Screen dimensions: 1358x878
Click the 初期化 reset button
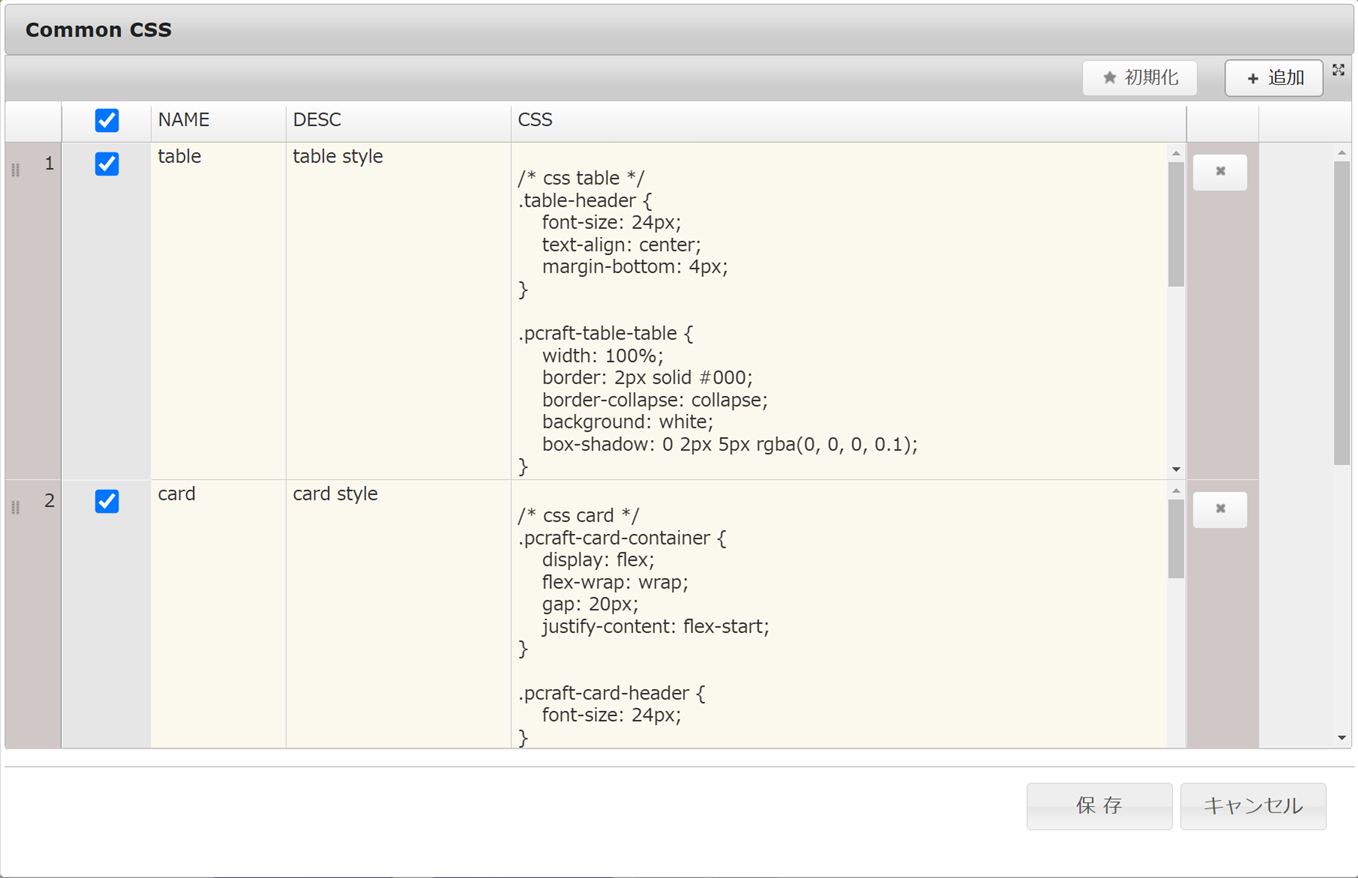pyautogui.click(x=1139, y=78)
